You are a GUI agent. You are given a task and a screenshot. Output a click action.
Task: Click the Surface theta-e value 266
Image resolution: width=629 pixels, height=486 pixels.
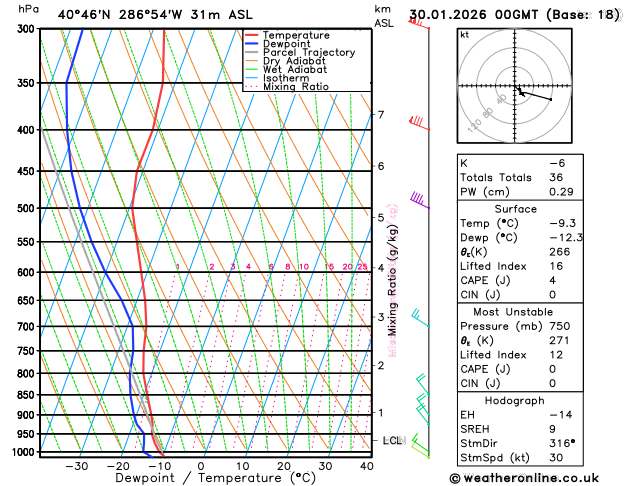[560, 252]
